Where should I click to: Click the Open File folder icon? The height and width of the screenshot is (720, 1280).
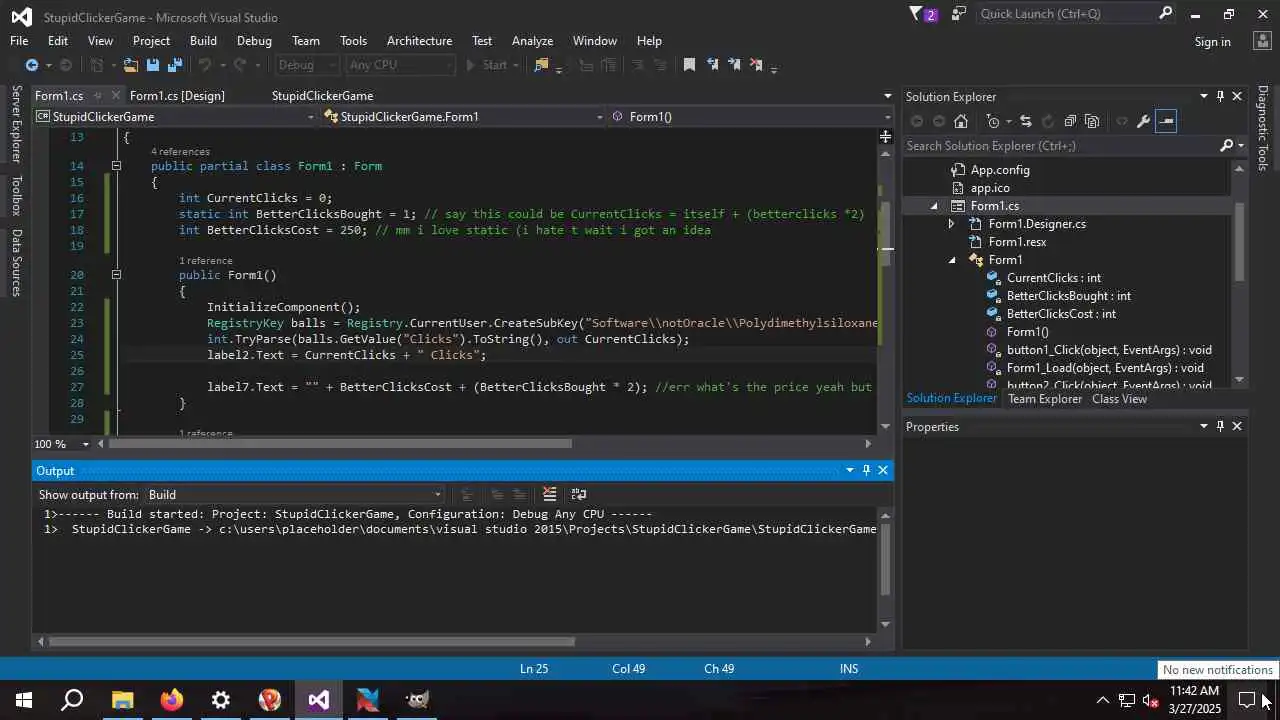(130, 65)
